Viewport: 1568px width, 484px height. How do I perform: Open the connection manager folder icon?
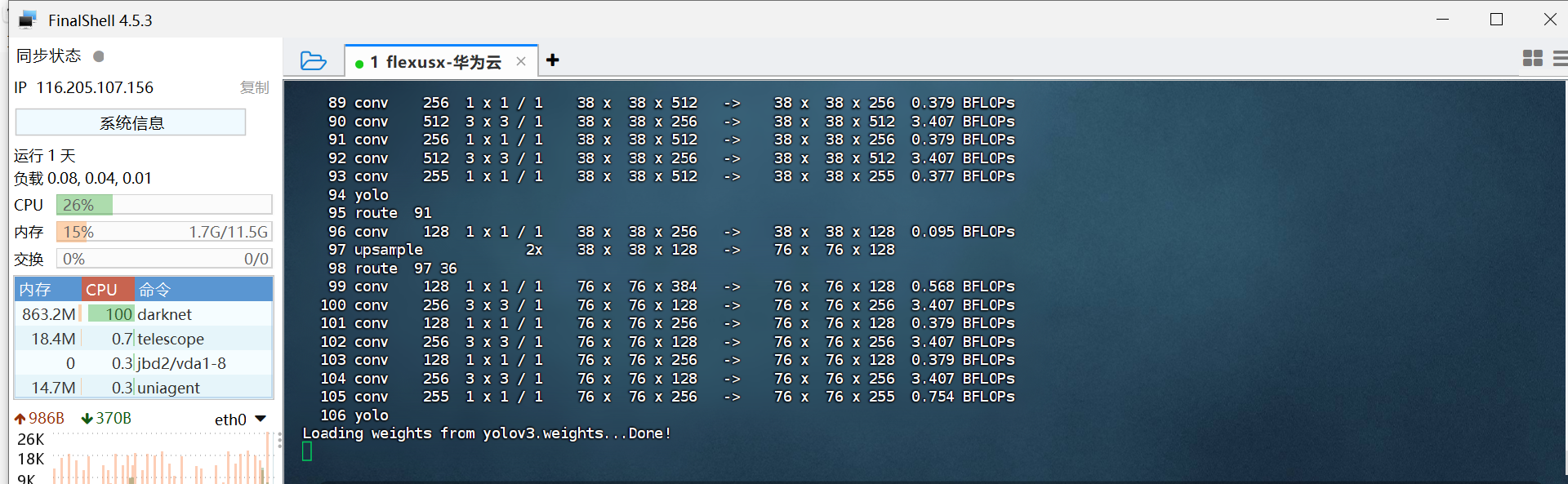[x=313, y=61]
